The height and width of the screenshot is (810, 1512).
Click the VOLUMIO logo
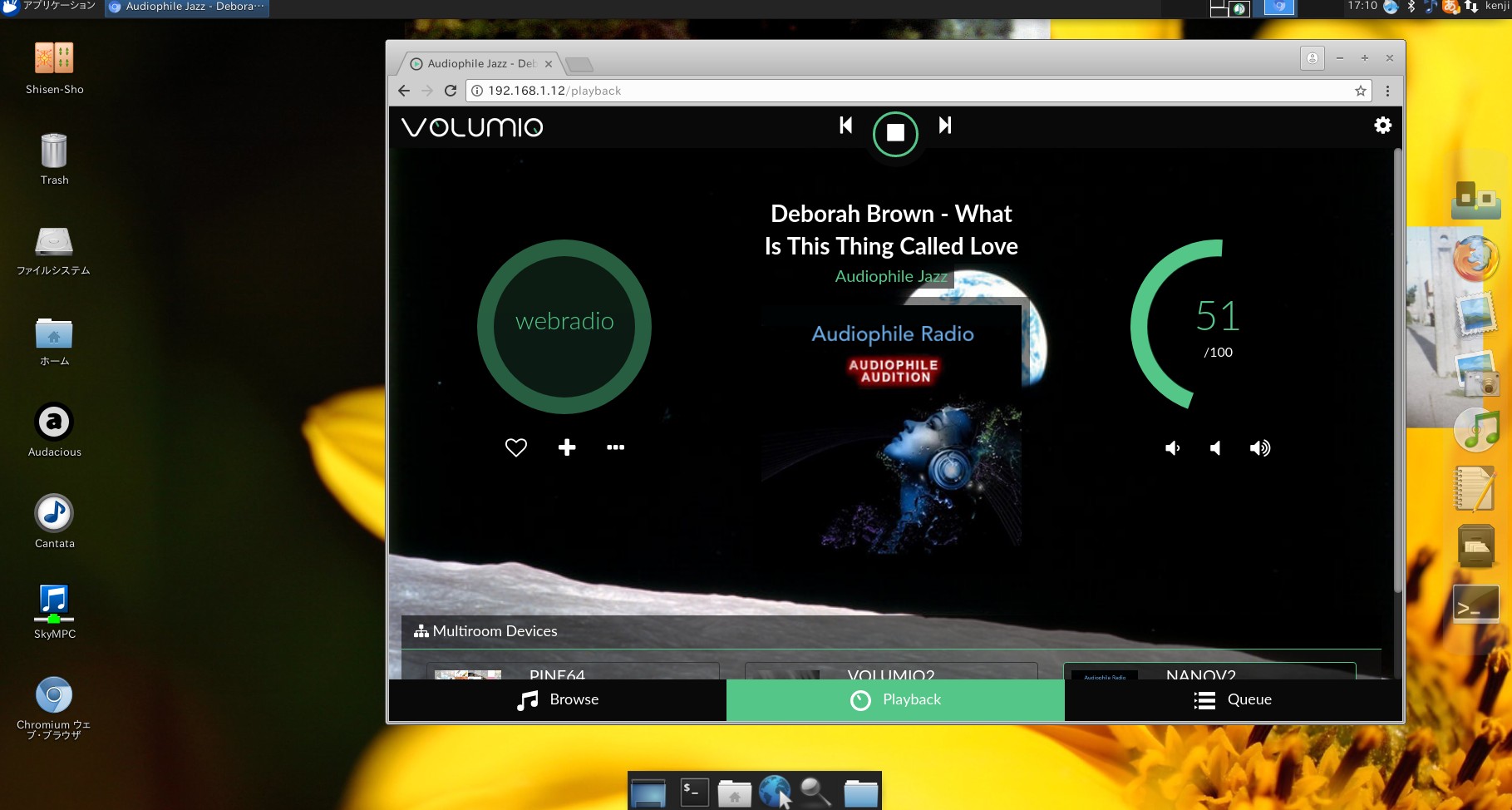point(471,126)
